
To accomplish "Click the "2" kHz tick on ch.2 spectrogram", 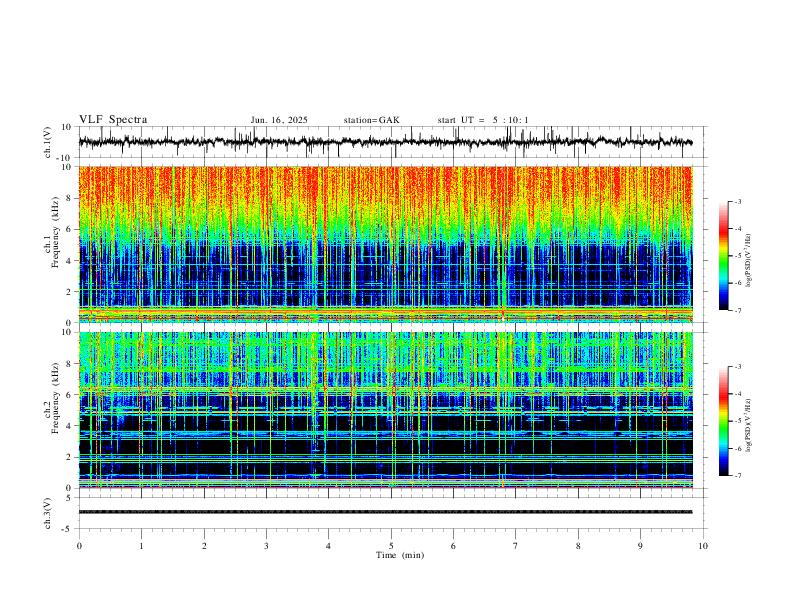I will pos(70,457).
